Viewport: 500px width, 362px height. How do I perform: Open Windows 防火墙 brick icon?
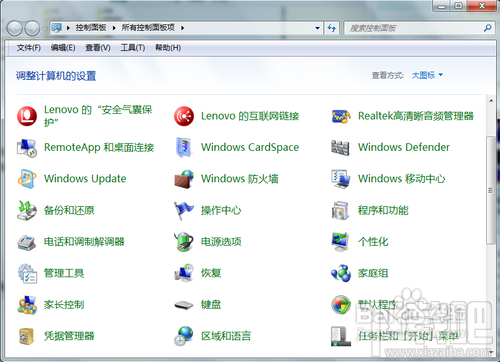(184, 179)
